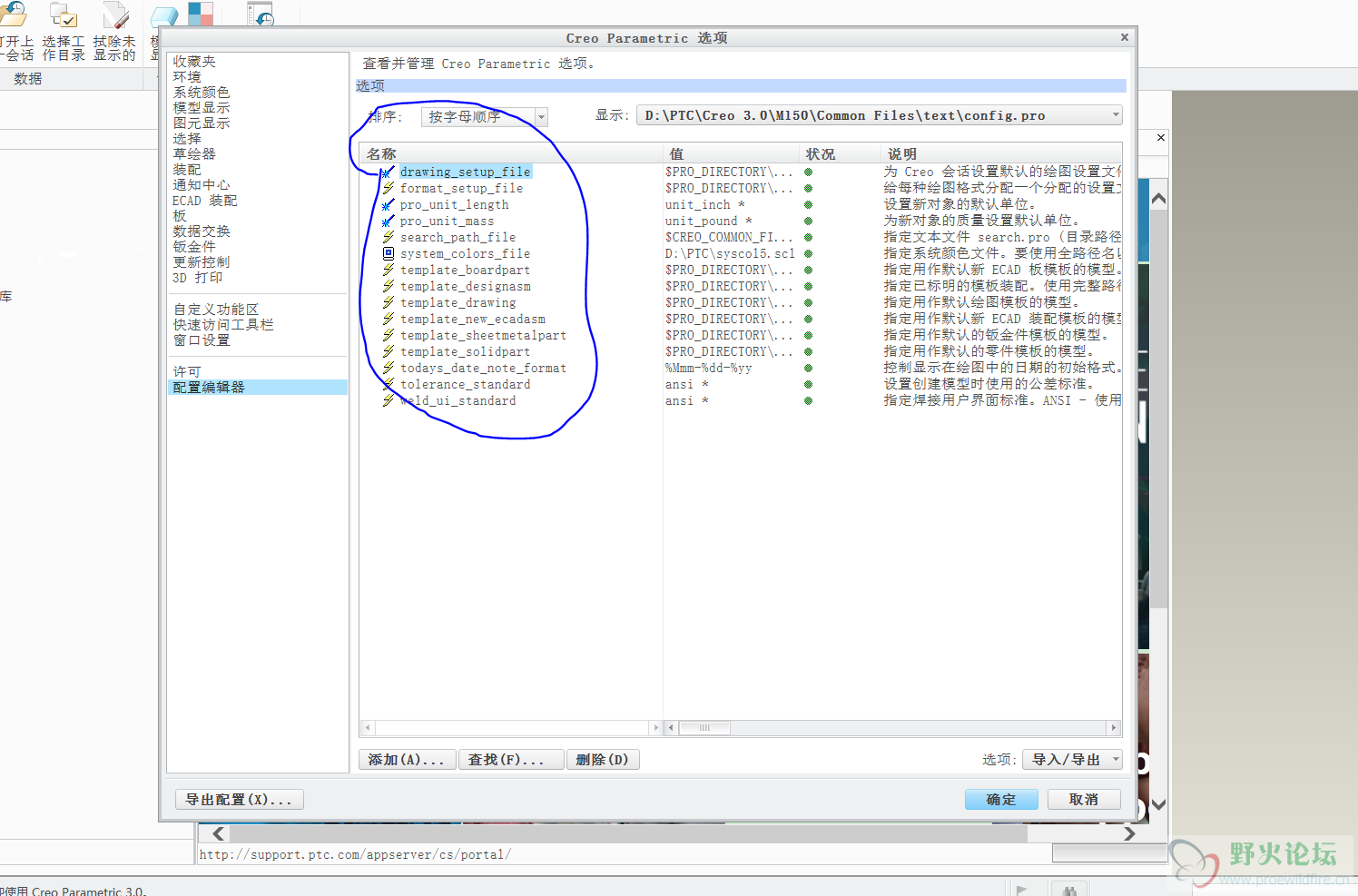The width and height of the screenshot is (1358, 896).
Task: Click the up chevron at browser panel right edge
Action: [1158, 199]
